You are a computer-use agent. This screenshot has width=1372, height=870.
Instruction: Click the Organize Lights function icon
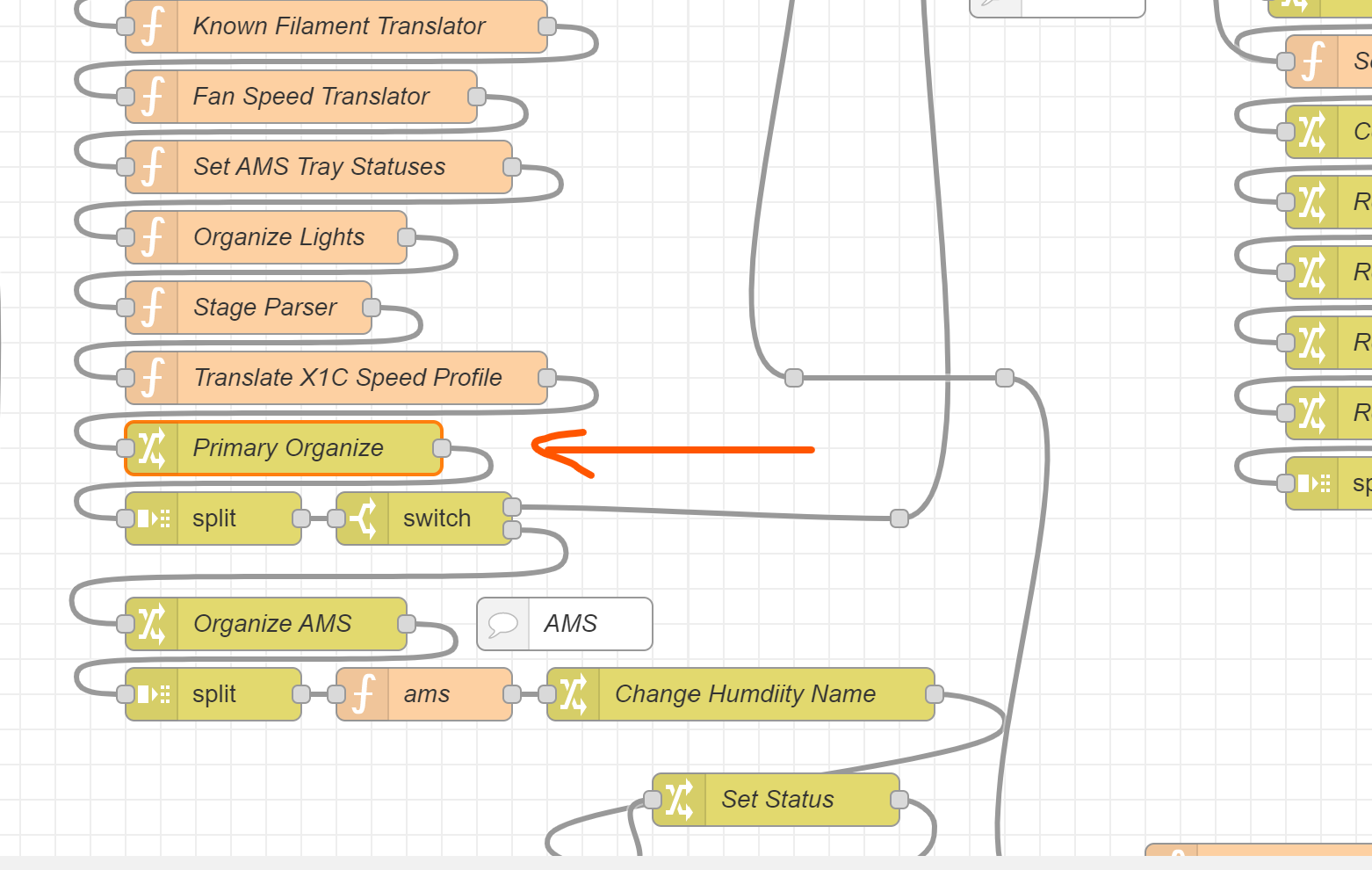[152, 237]
